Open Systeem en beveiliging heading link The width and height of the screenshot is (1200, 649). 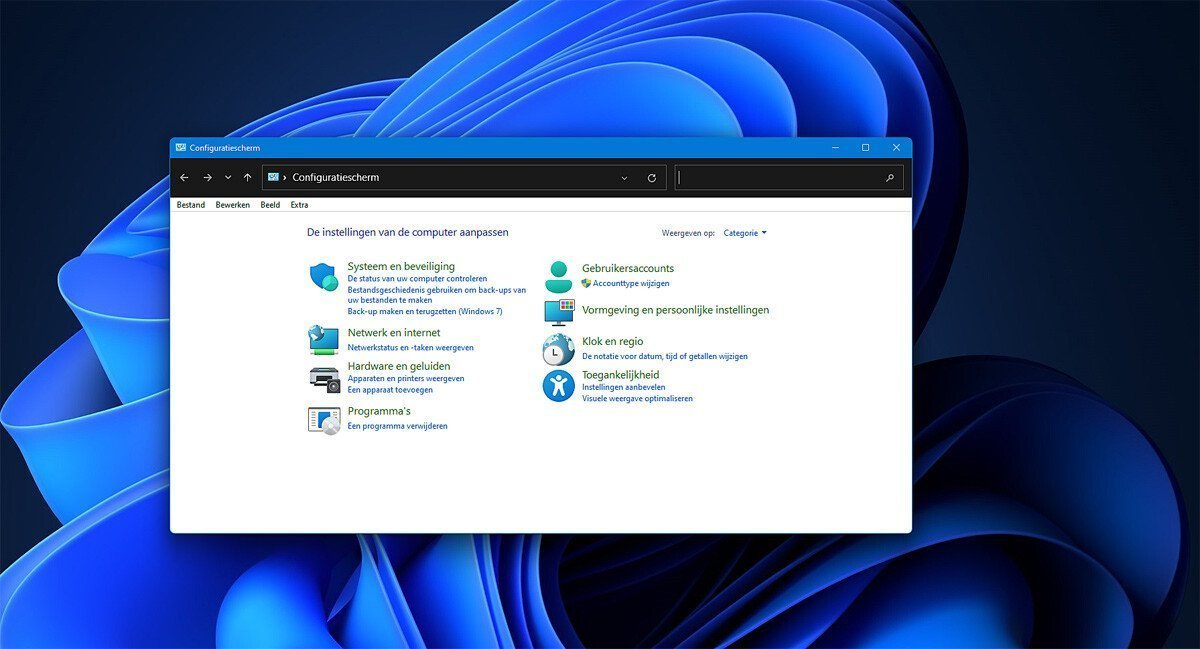point(401,266)
